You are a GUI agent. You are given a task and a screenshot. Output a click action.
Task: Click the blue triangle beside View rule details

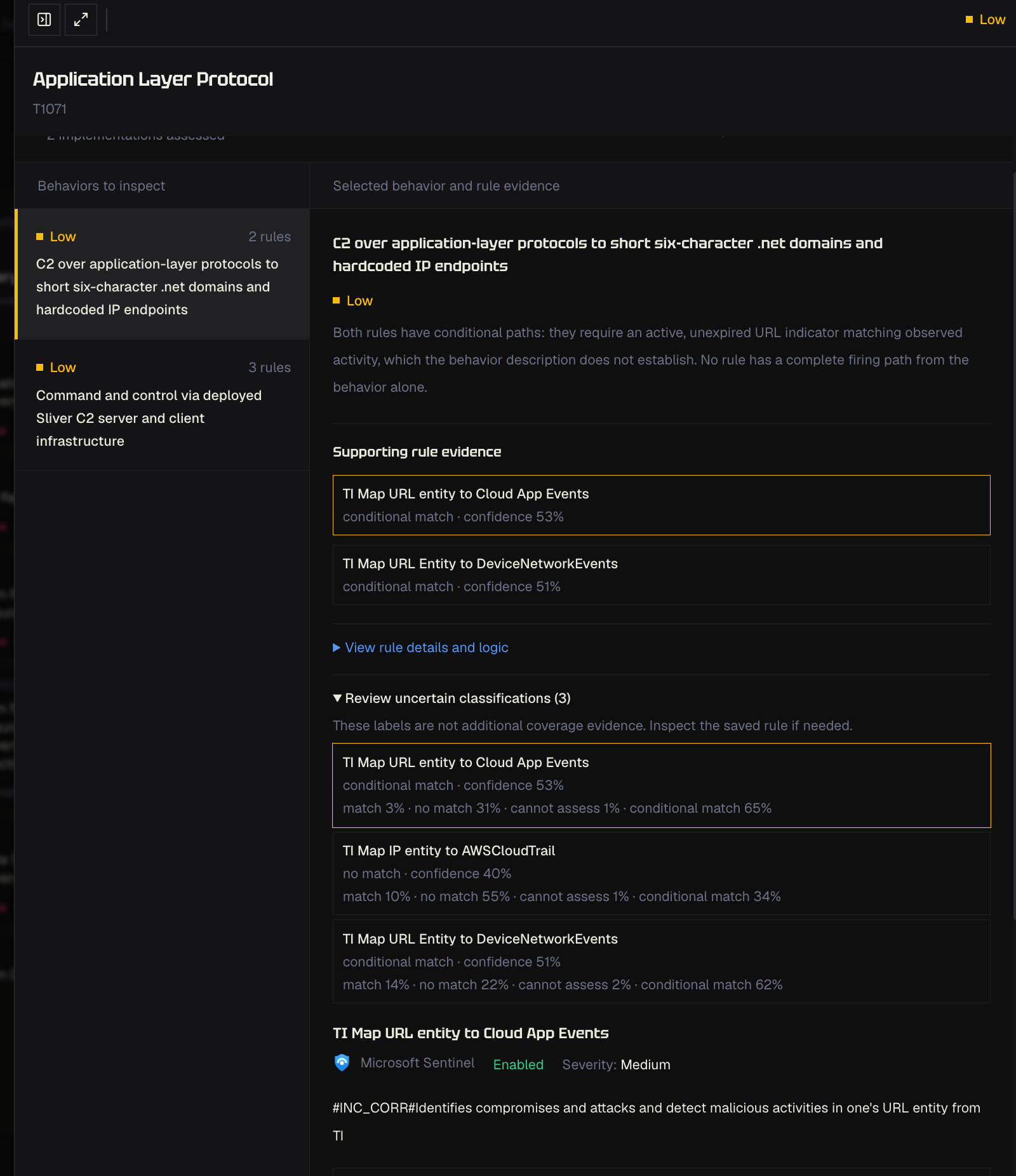[x=337, y=648]
